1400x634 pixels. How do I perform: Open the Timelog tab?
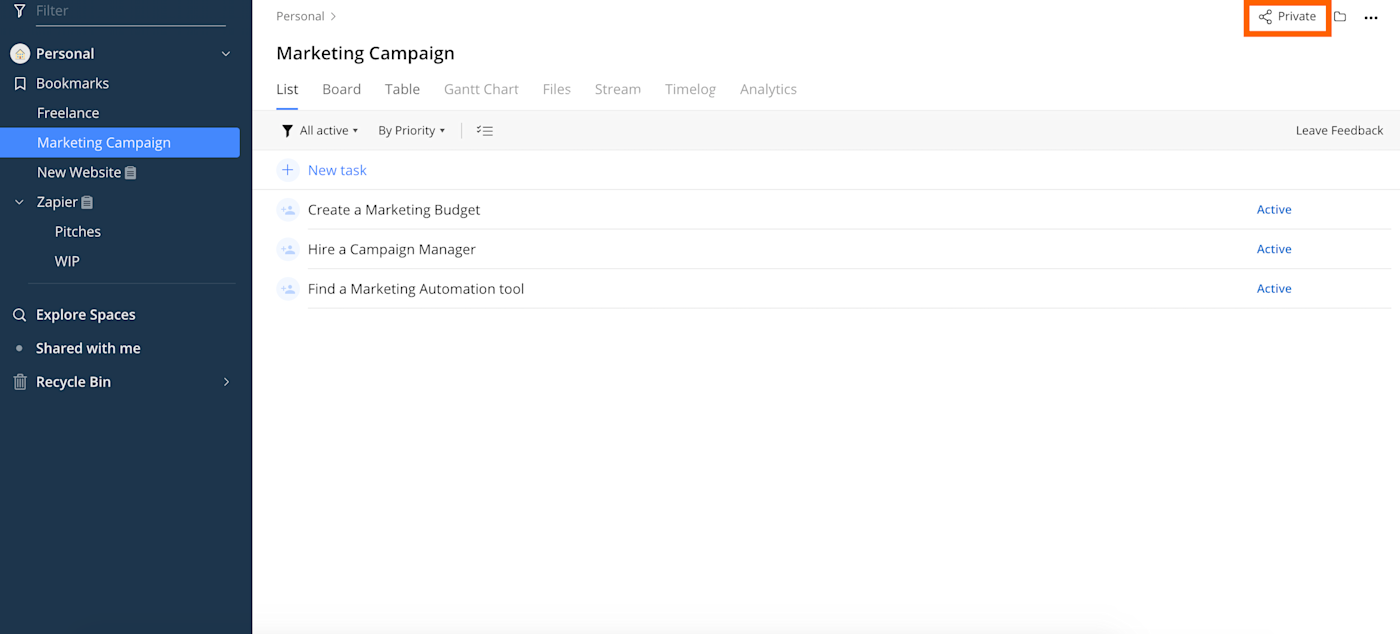[x=690, y=89]
